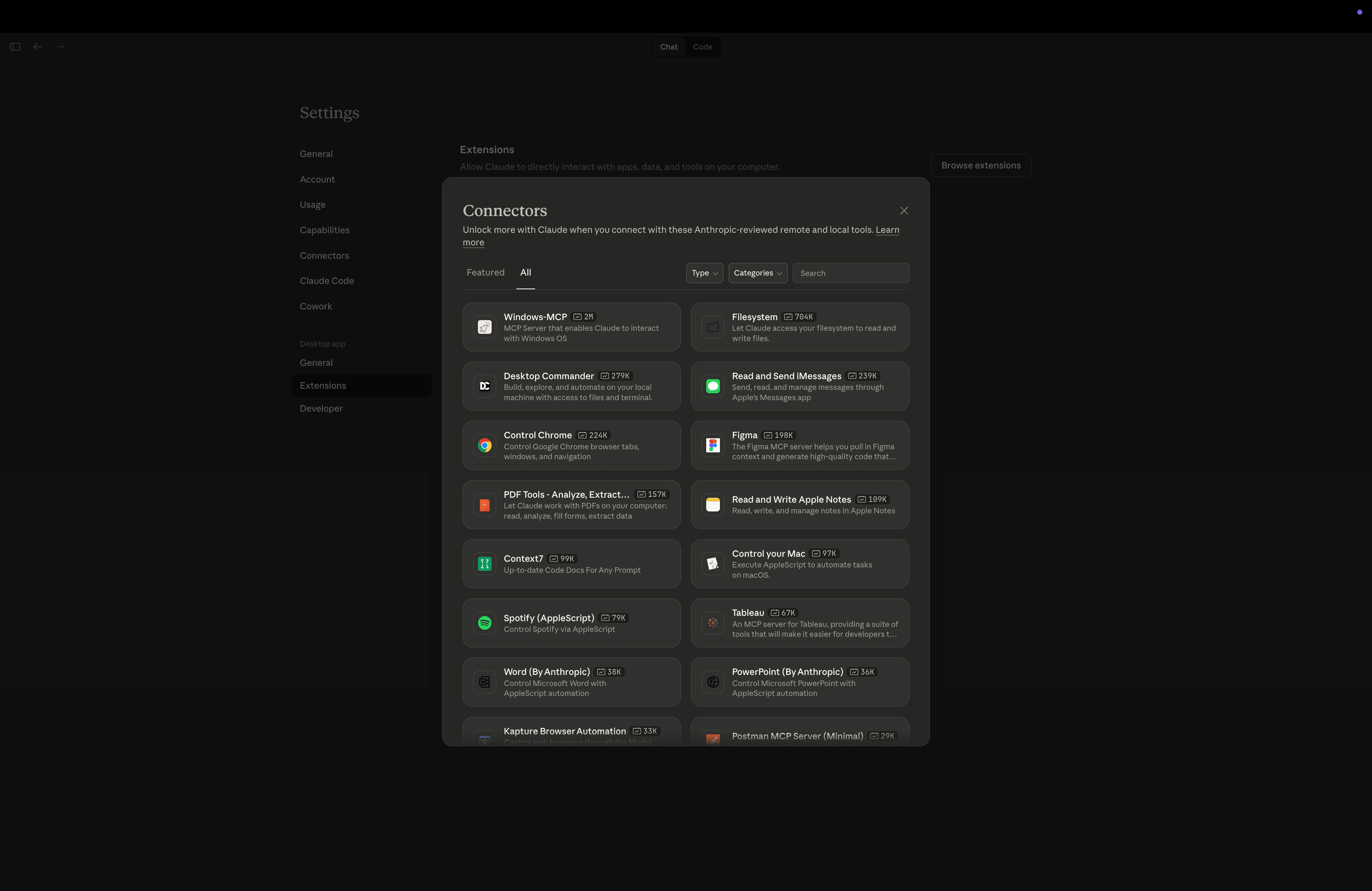
Task: Click the PowerPoint (By Anthropic) icon
Action: [713, 682]
